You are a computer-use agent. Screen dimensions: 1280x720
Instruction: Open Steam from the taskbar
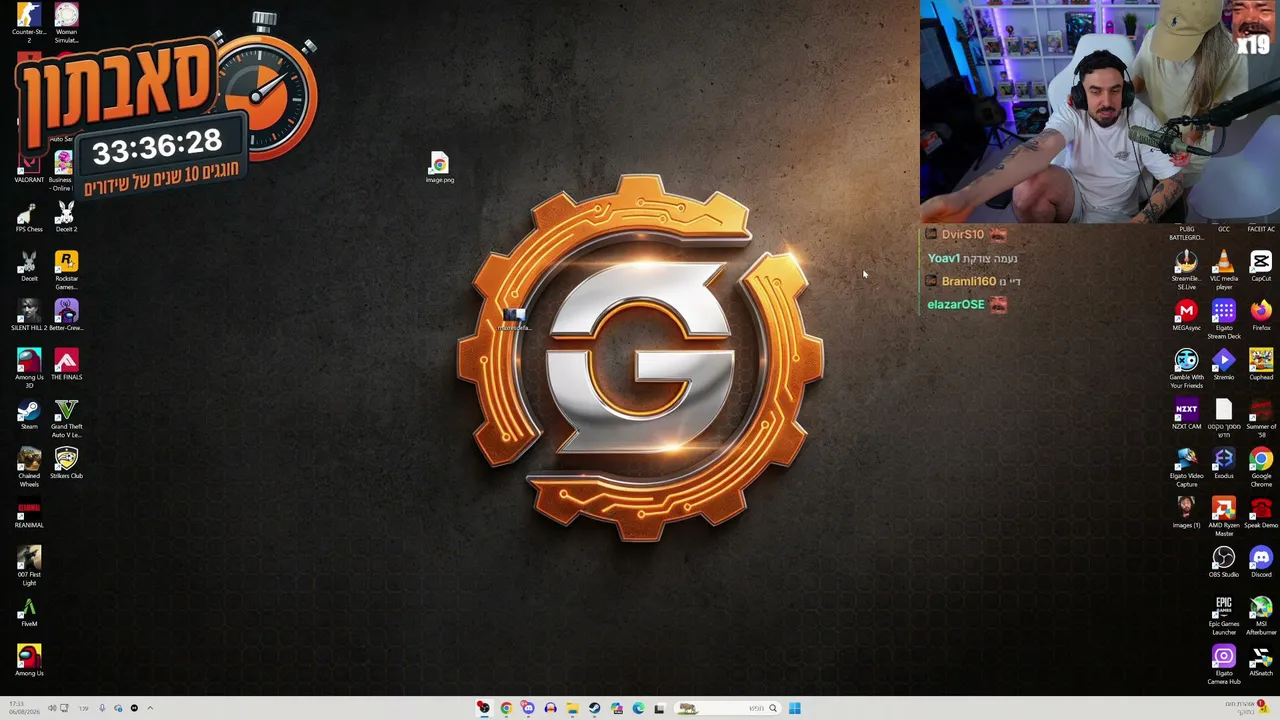594,708
